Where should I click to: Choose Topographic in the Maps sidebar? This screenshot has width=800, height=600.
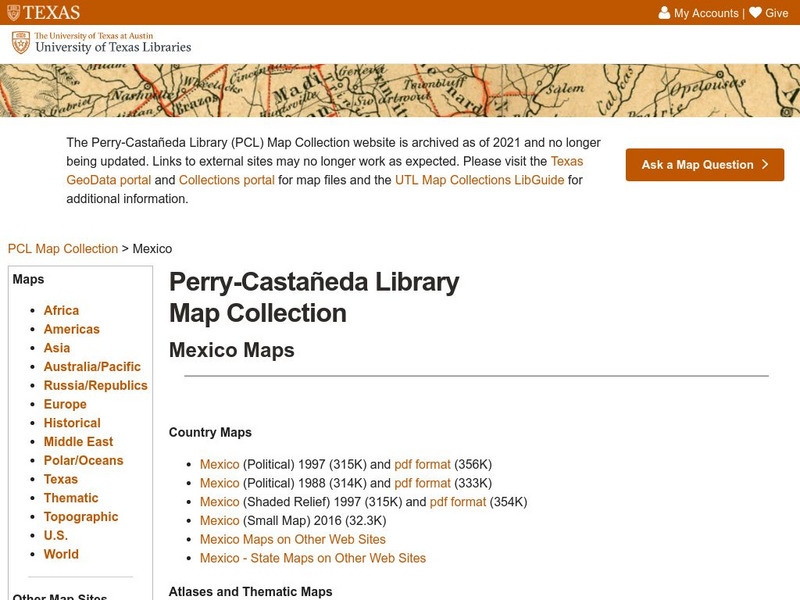point(81,517)
